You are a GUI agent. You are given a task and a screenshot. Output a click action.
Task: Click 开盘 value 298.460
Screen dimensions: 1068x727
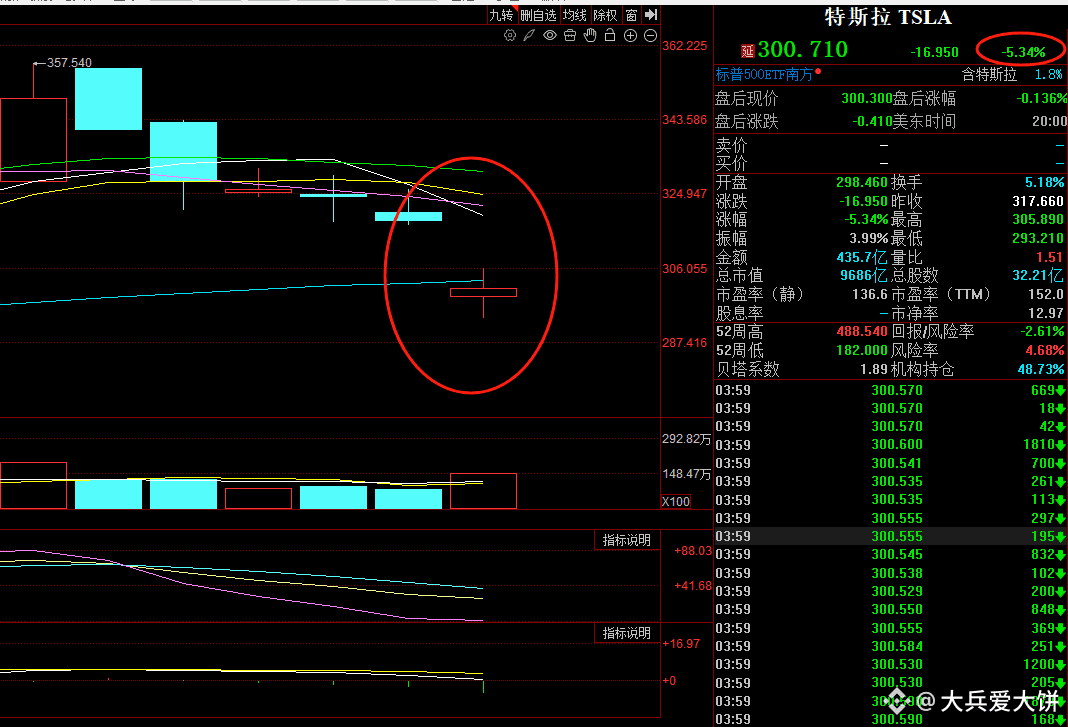tap(862, 183)
